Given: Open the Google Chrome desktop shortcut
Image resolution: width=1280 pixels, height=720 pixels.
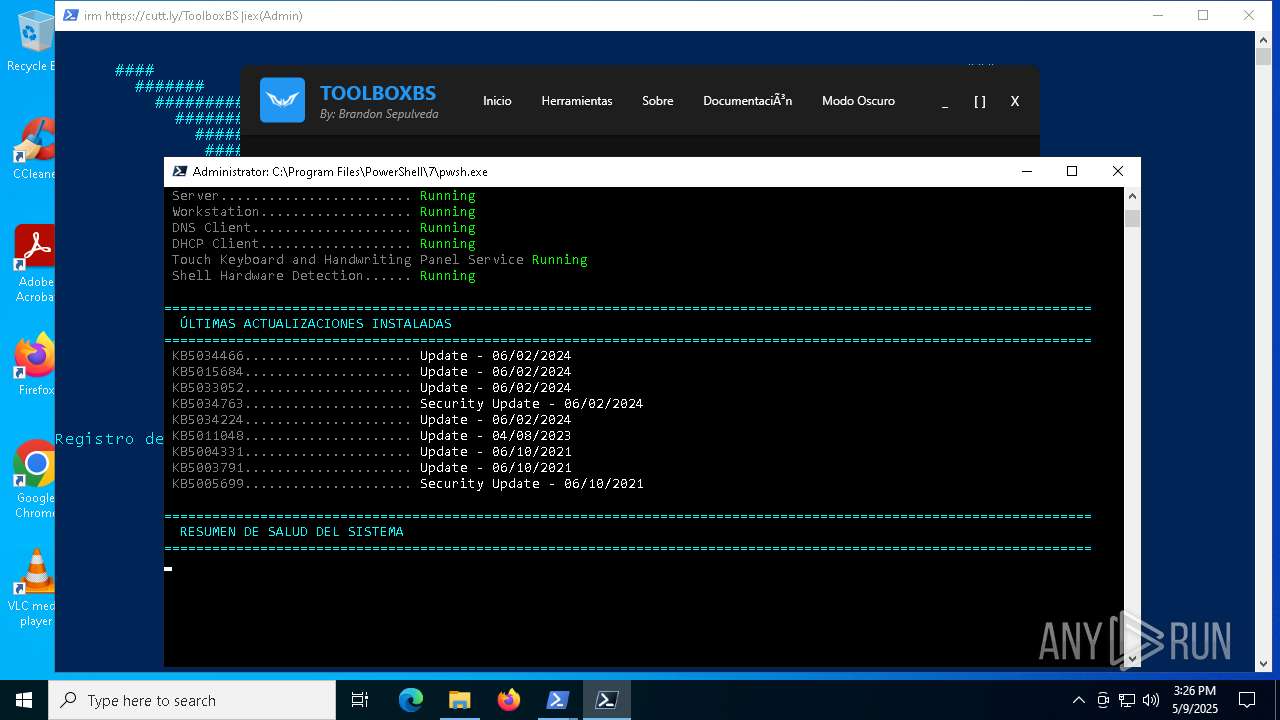Looking at the screenshot, I should pos(34,479).
